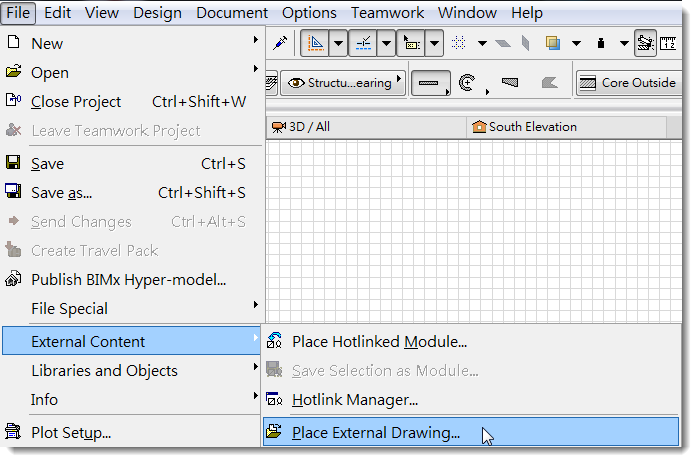This screenshot has height=462, width=697.
Task: Open the Structu...earing display dropdown
Action: 343,83
